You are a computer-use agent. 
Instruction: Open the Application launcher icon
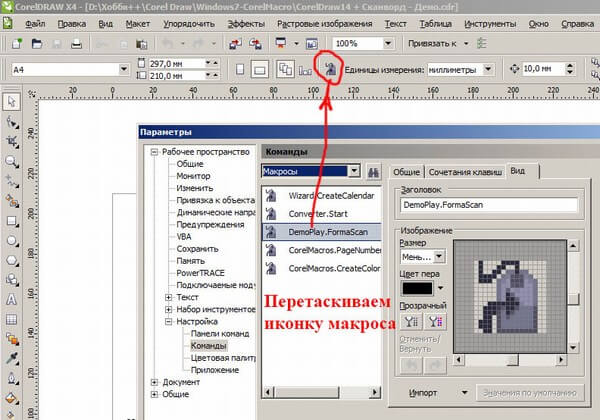pyautogui.click(x=281, y=43)
